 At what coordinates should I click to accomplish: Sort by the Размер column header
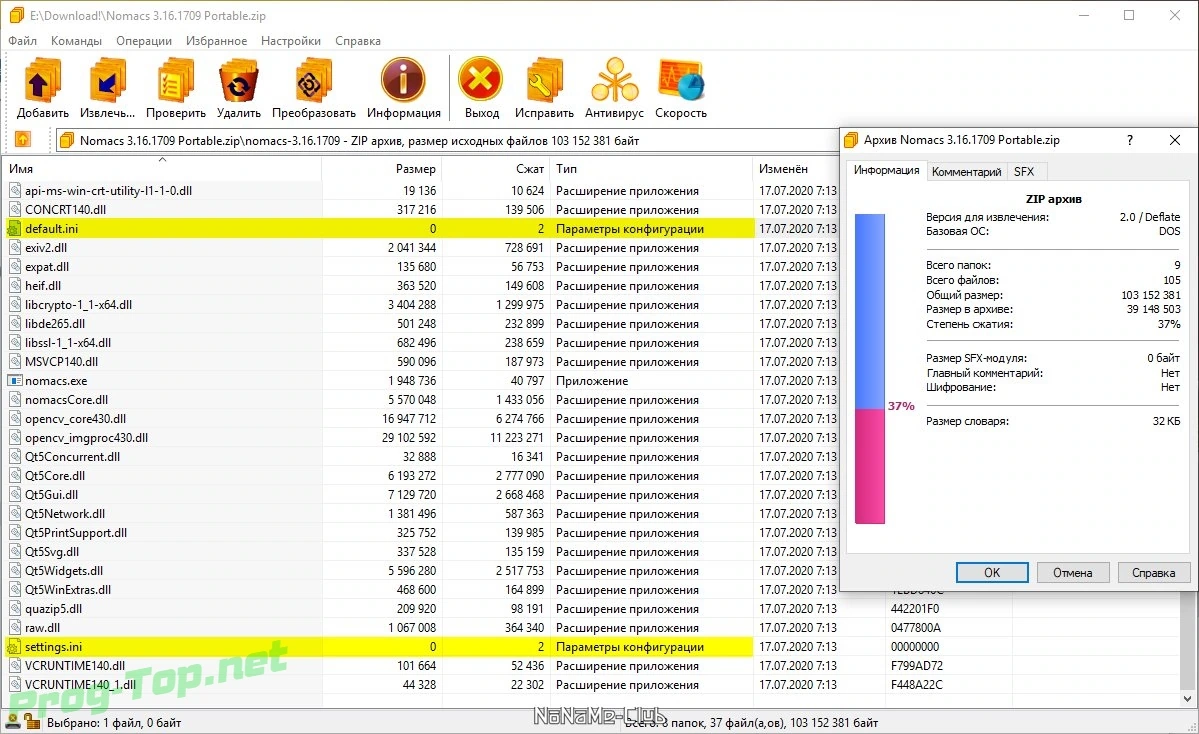tap(381, 168)
